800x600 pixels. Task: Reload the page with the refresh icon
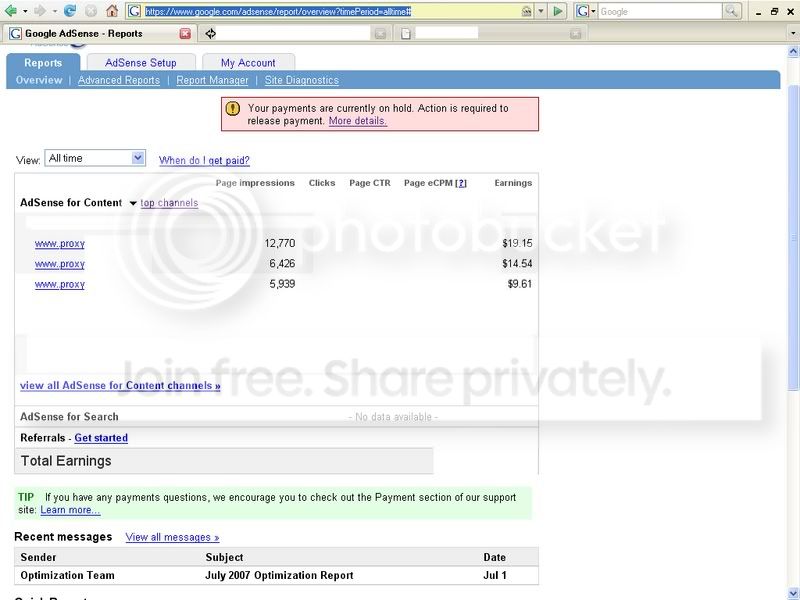tap(70, 11)
